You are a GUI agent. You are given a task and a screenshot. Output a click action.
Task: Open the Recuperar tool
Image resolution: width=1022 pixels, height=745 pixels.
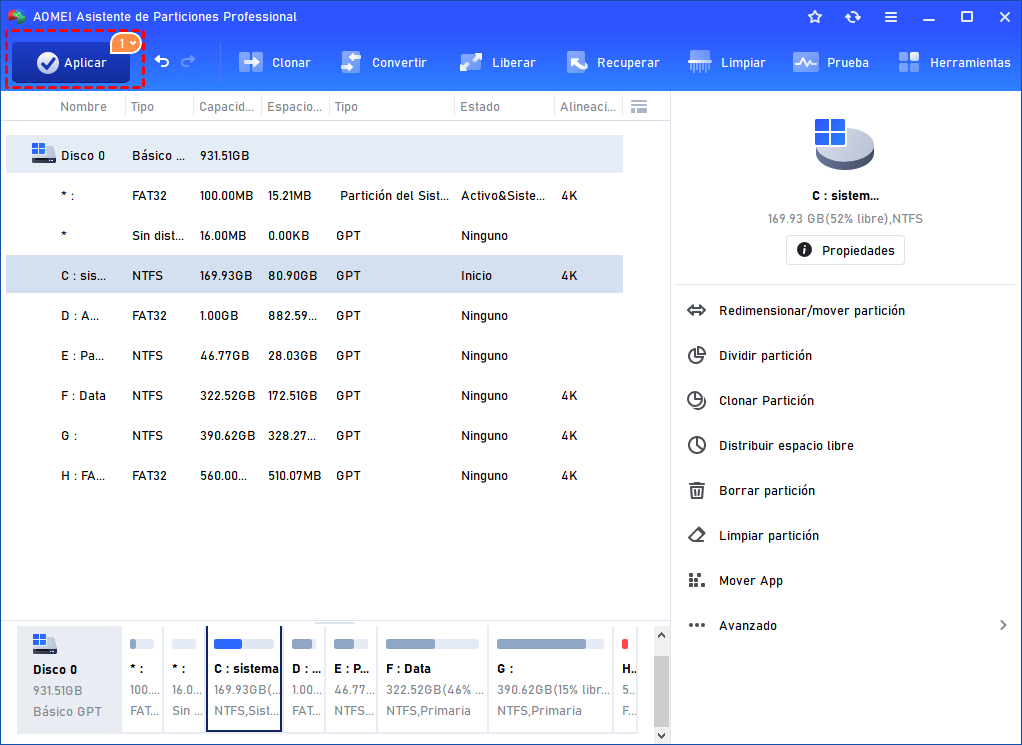(x=613, y=62)
